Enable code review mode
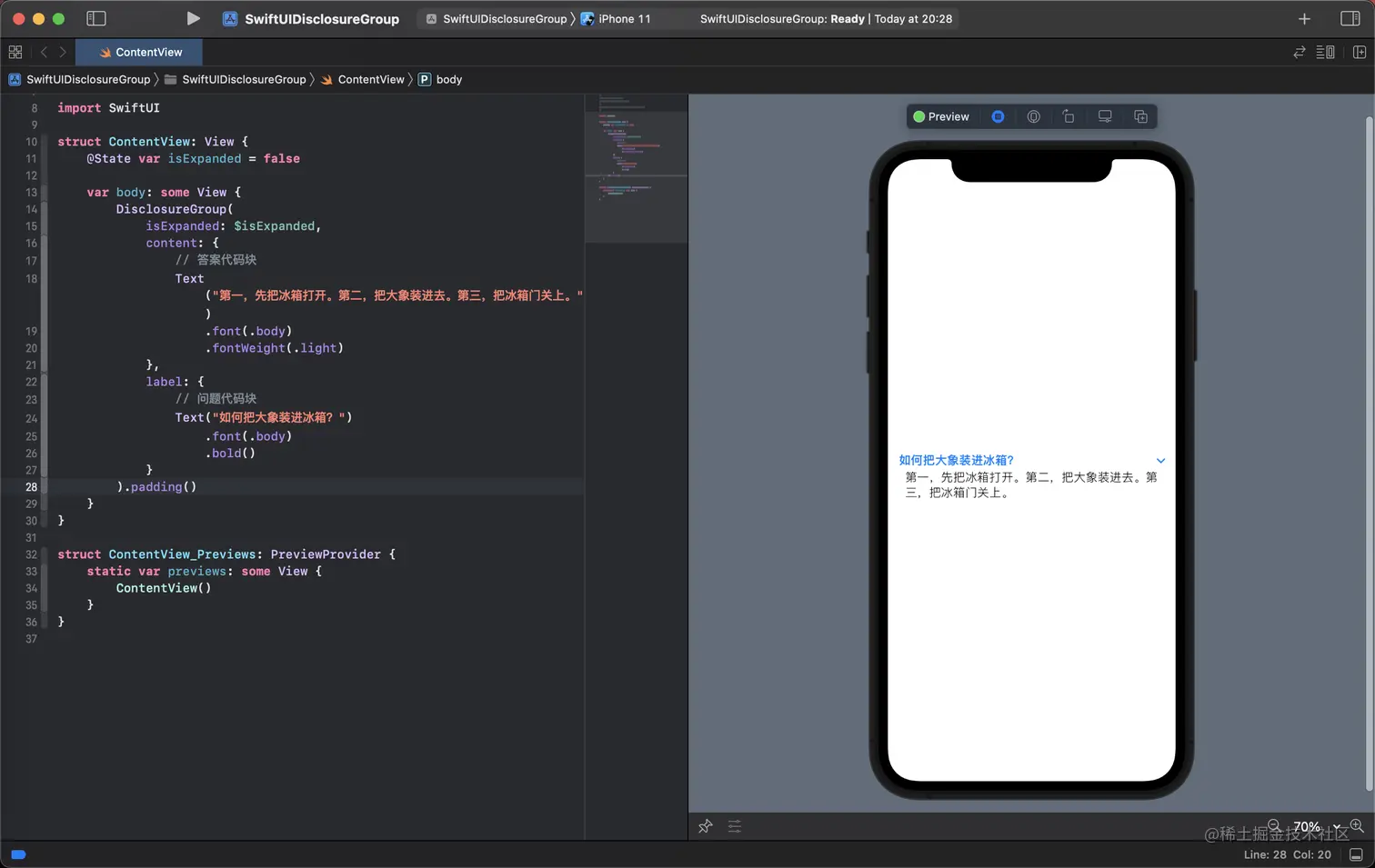This screenshot has height=868, width=1375. pyautogui.click(x=1300, y=52)
